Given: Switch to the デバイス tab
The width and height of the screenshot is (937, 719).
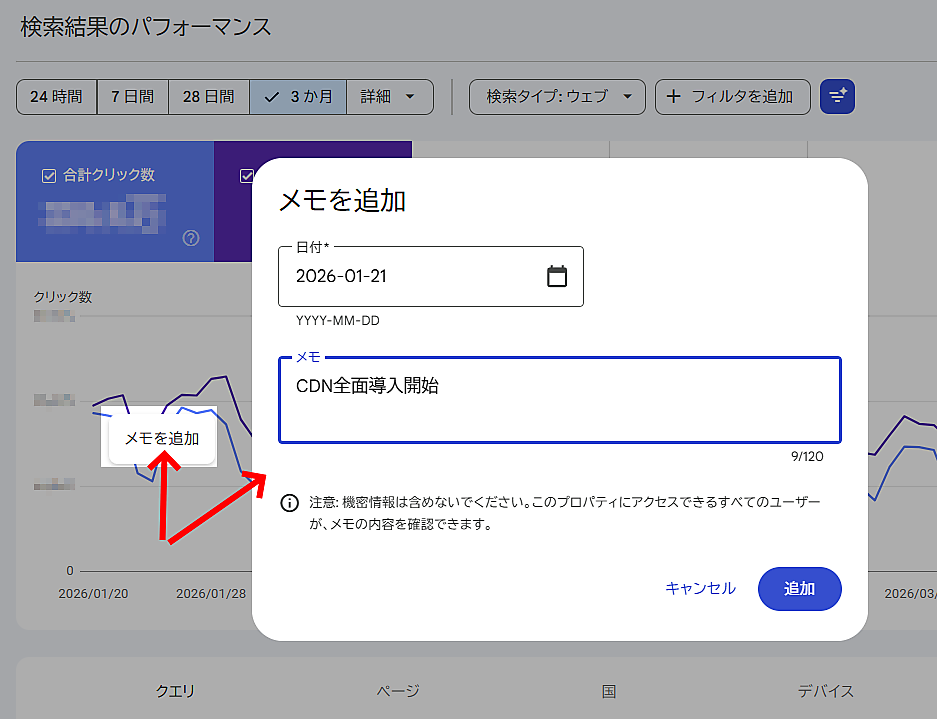Looking at the screenshot, I should pos(825,691).
